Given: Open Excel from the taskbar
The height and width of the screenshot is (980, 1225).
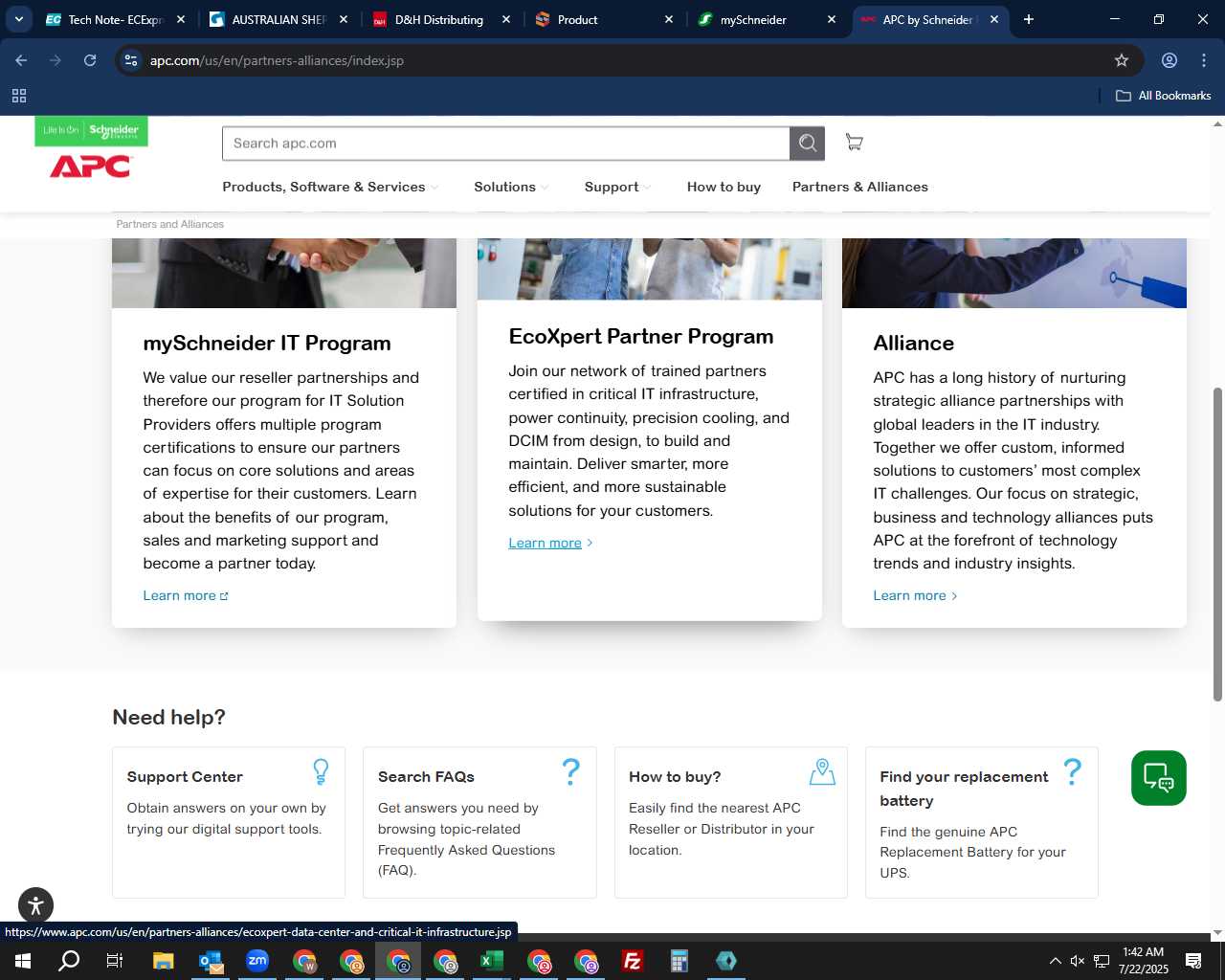Looking at the screenshot, I should click(492, 961).
